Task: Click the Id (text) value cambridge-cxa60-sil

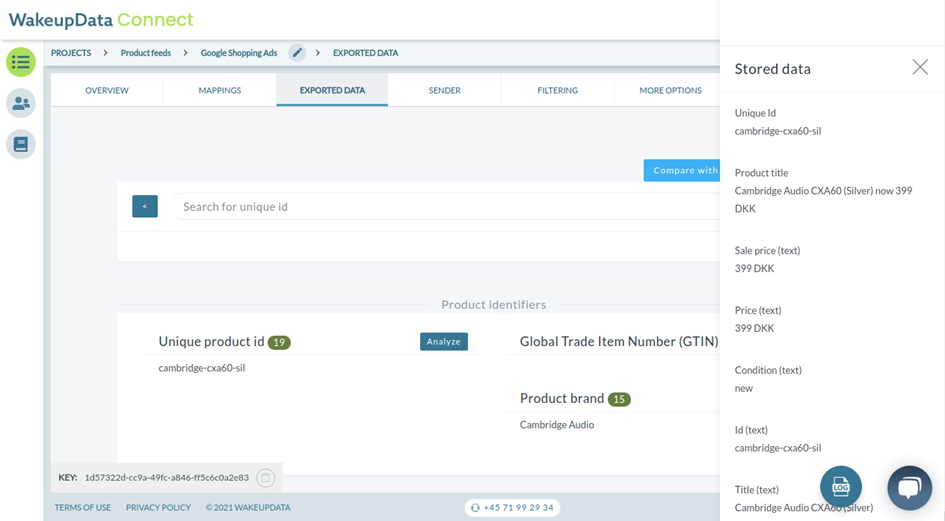Action: click(x=778, y=448)
